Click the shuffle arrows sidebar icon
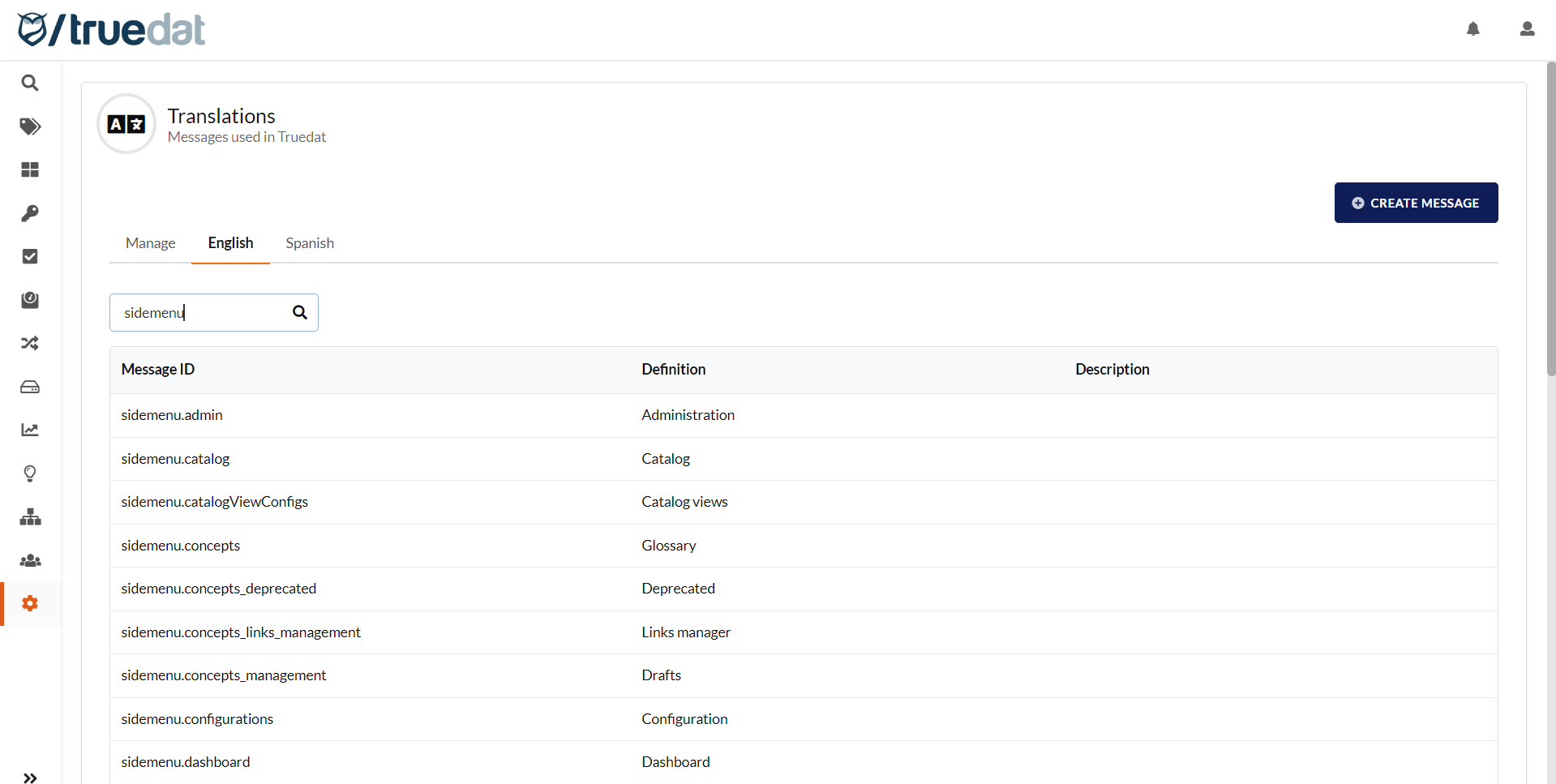 [x=30, y=343]
